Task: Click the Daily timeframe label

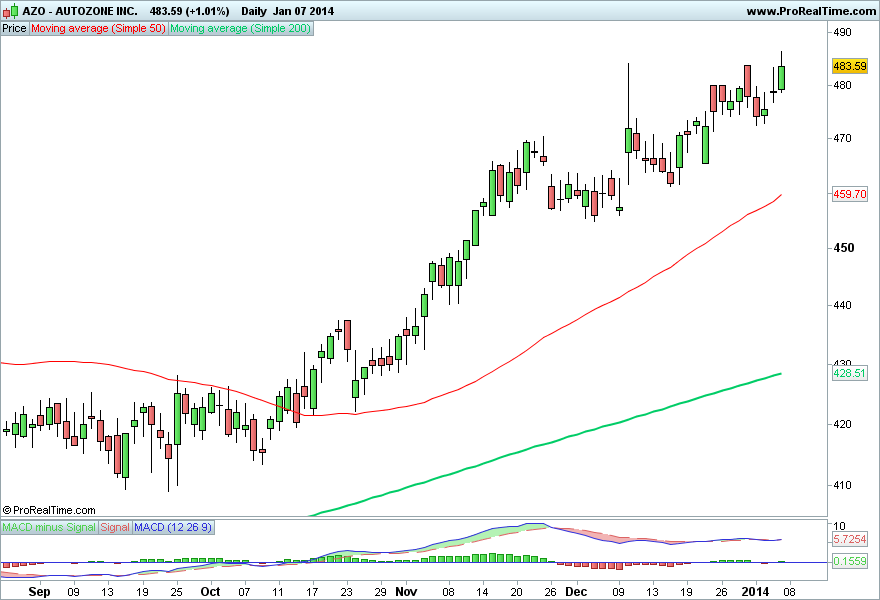Action: click(254, 11)
